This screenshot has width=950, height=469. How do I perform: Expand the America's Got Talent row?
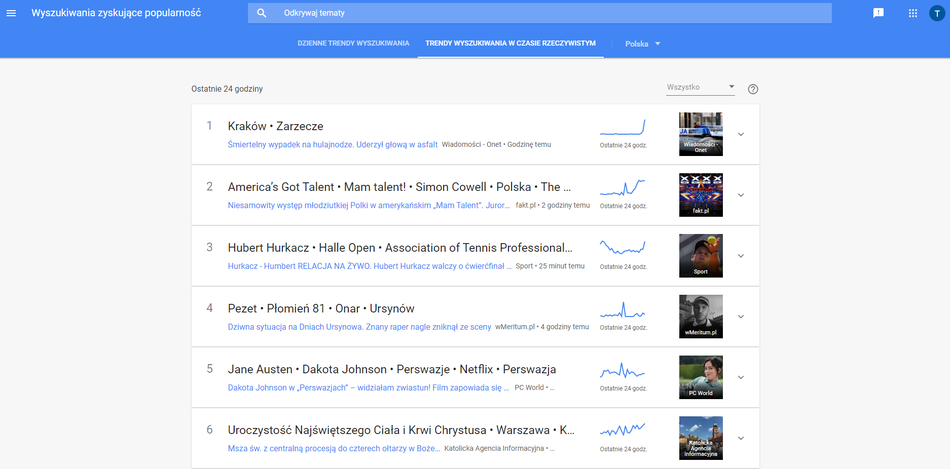[x=741, y=195]
